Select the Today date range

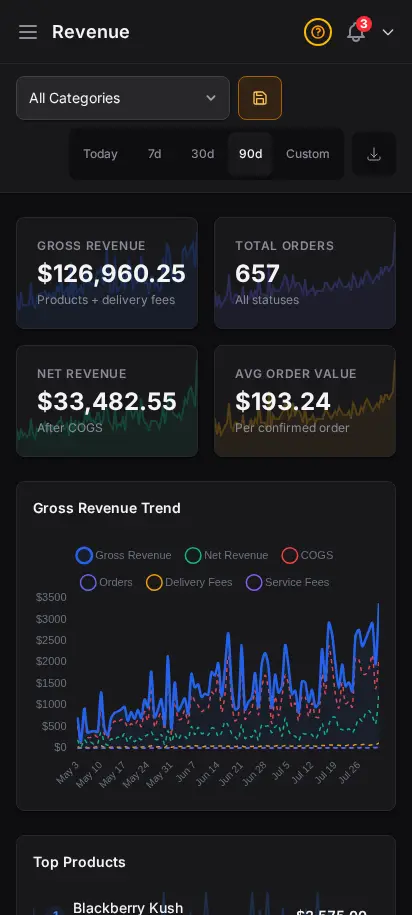(x=100, y=154)
